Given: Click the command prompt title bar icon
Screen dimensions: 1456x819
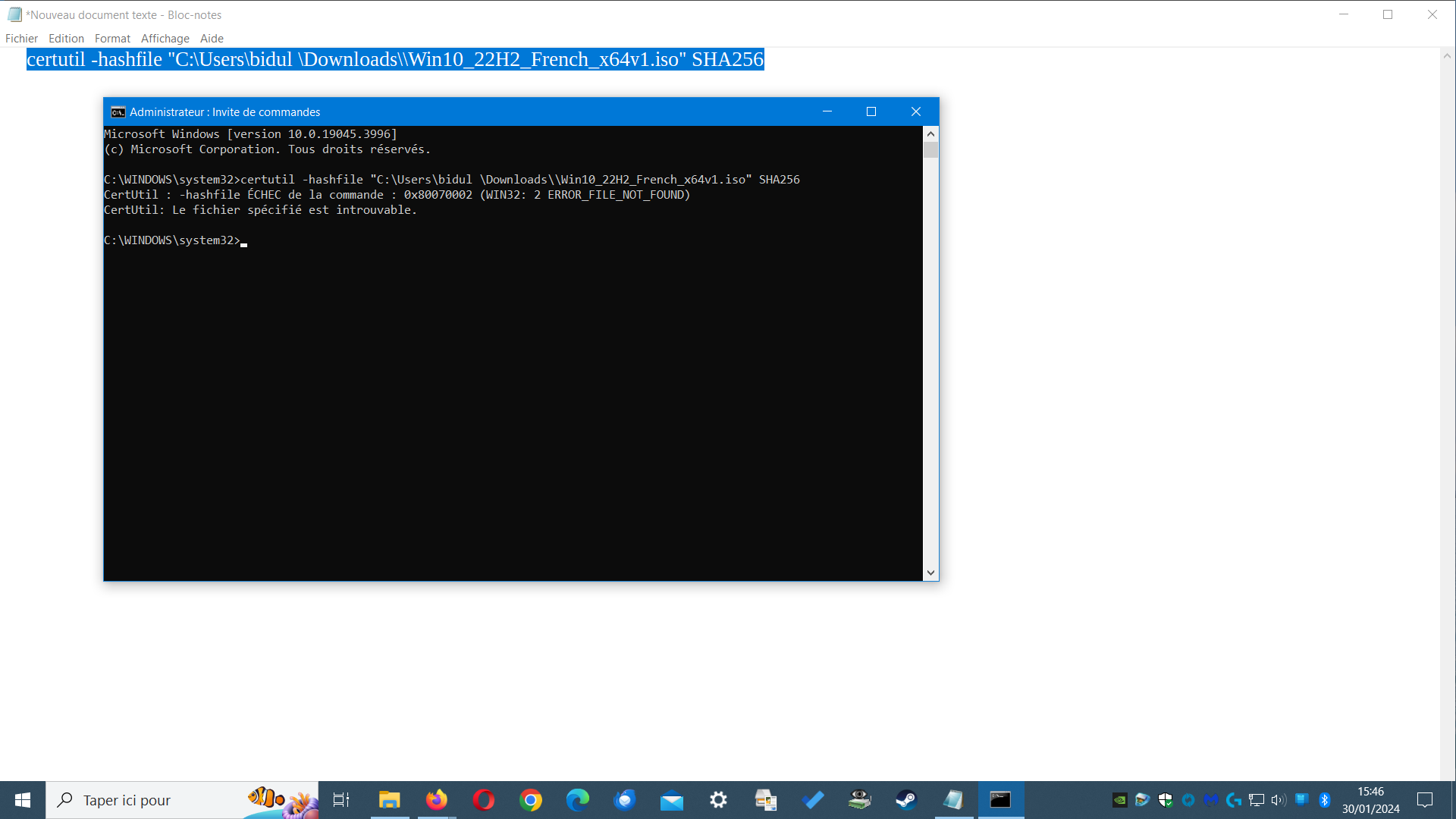Looking at the screenshot, I should [118, 112].
